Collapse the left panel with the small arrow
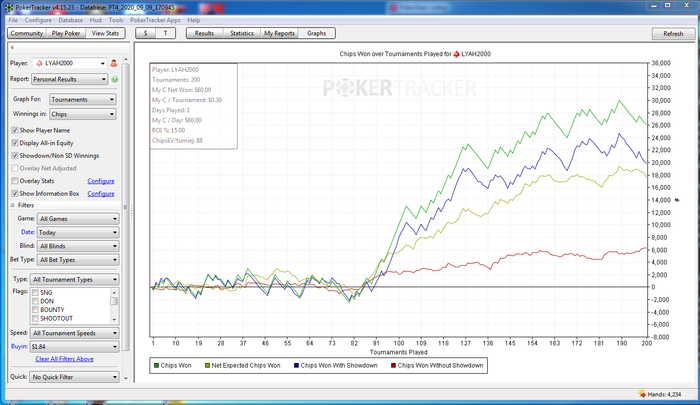The width and height of the screenshot is (700, 405). [x=12, y=47]
